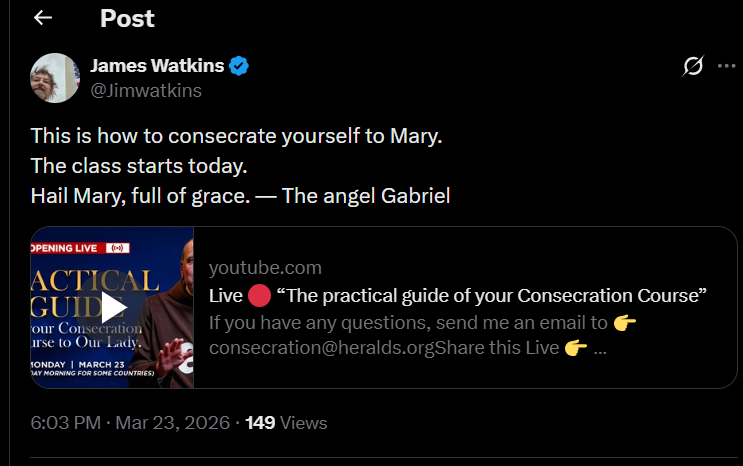Click the 'Post' page heading

tap(127, 18)
